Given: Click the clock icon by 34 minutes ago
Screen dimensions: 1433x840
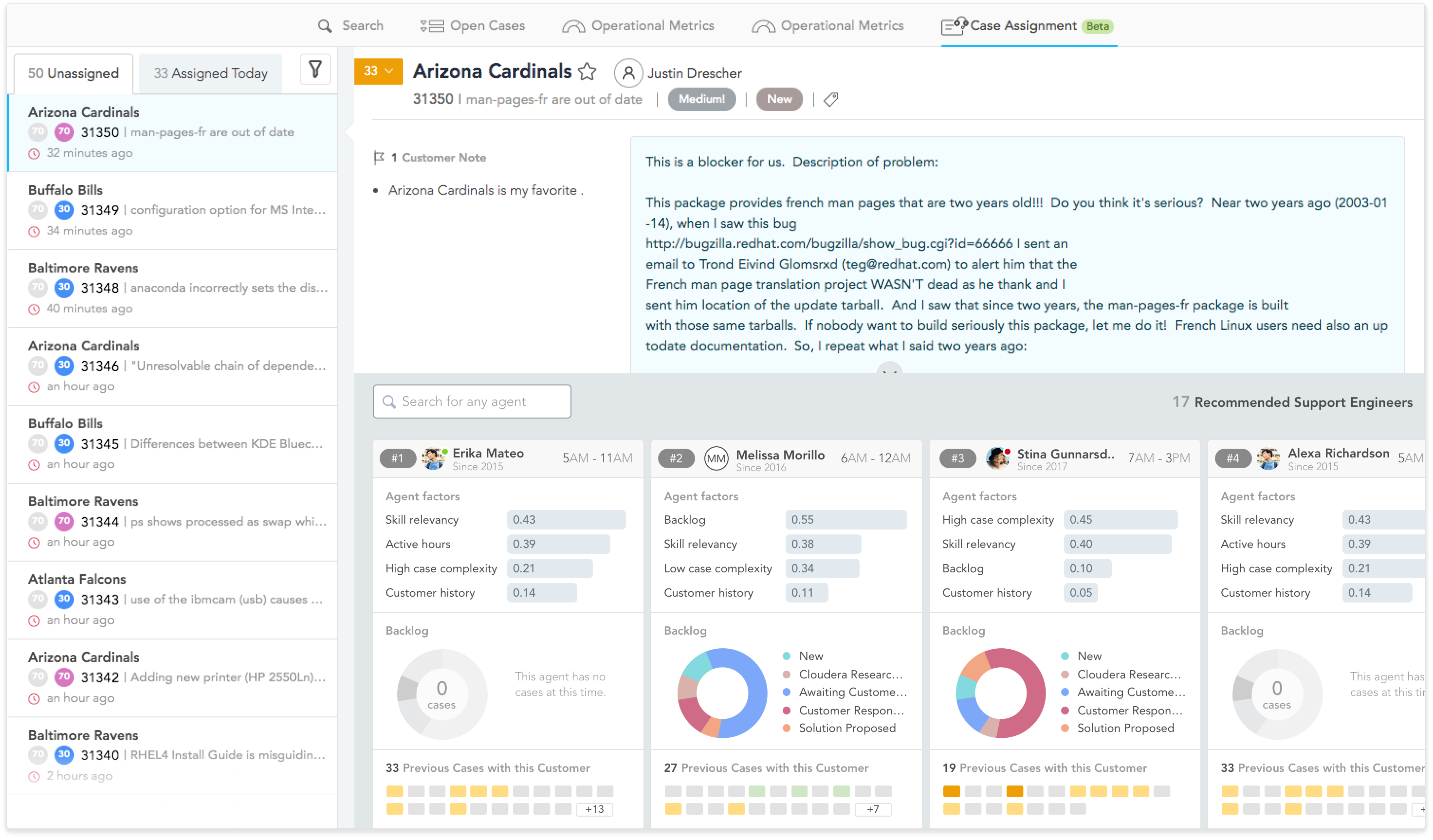Looking at the screenshot, I should pos(34,232).
